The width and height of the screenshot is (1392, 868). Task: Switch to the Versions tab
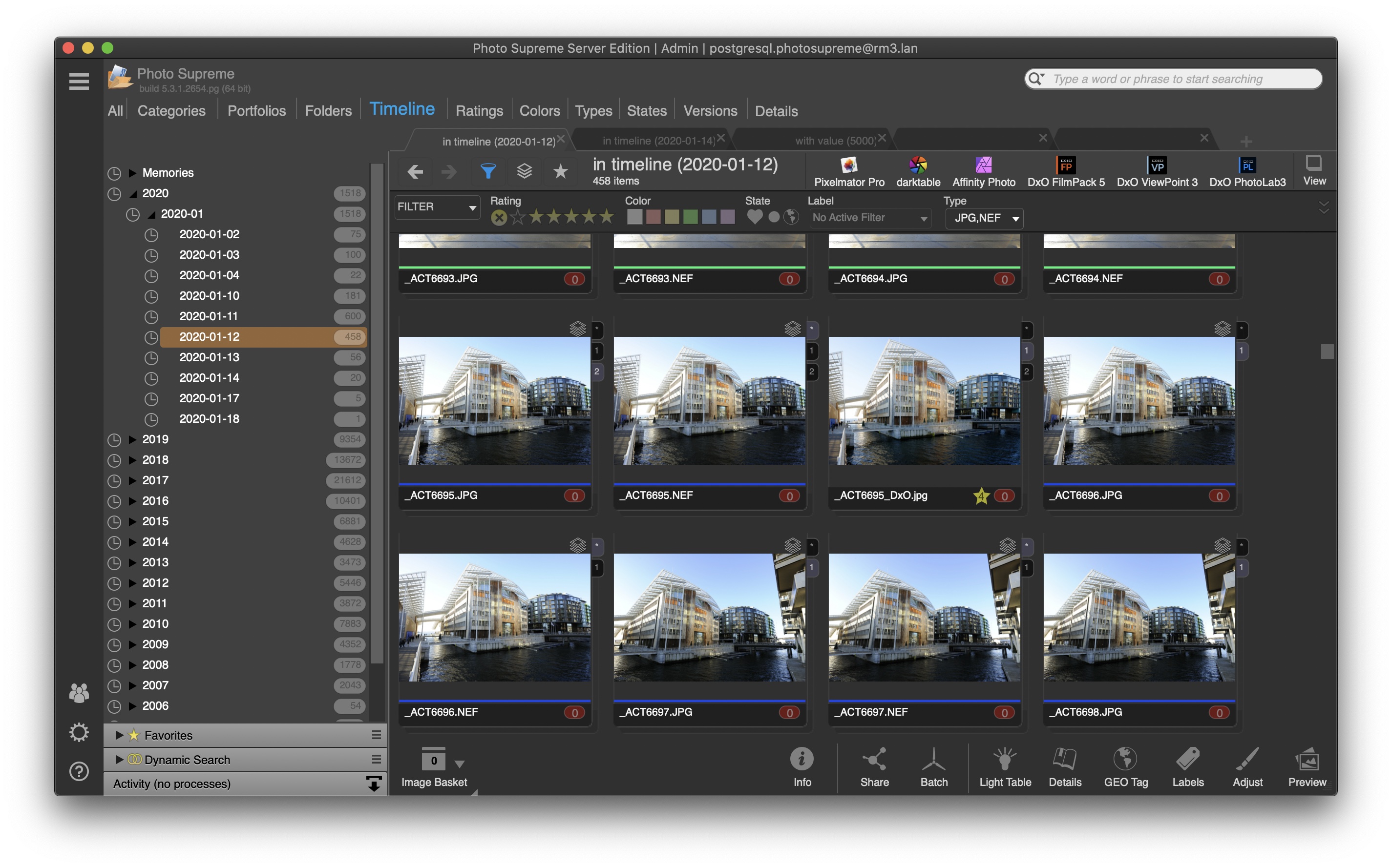point(710,111)
